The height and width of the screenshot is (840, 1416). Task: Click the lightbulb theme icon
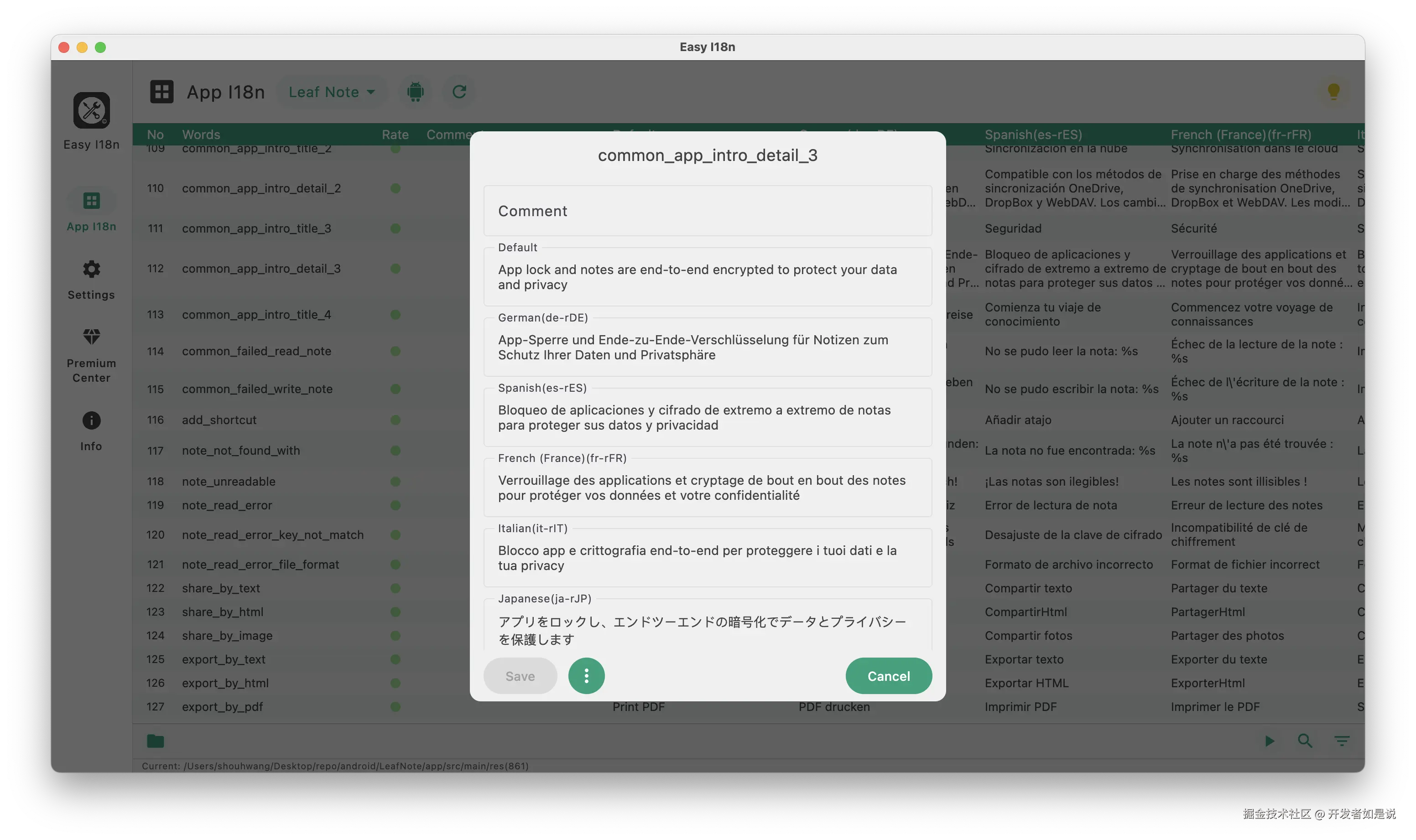(x=1333, y=91)
